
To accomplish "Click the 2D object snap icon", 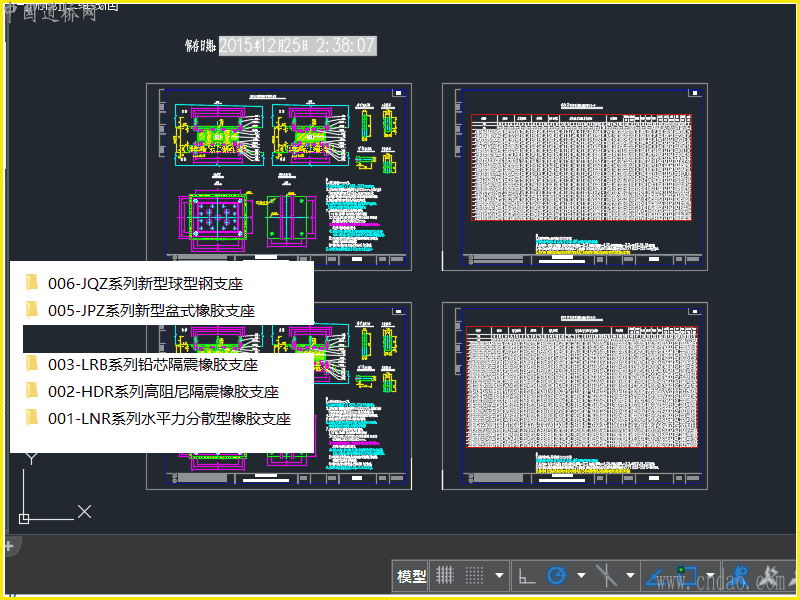I will [x=687, y=575].
